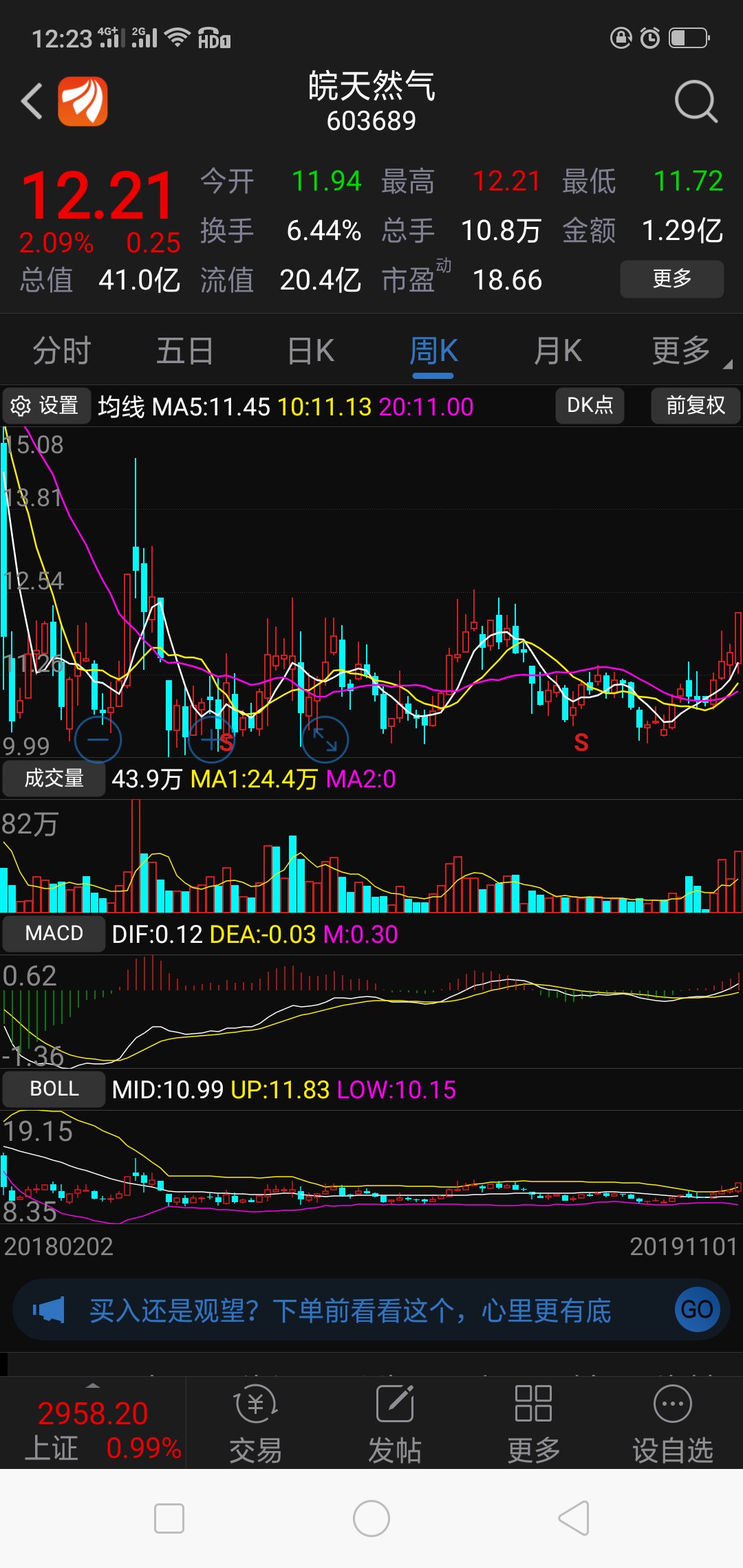743x1568 pixels.
Task: Tap the stock name 皖天然气
Action: click(371, 87)
